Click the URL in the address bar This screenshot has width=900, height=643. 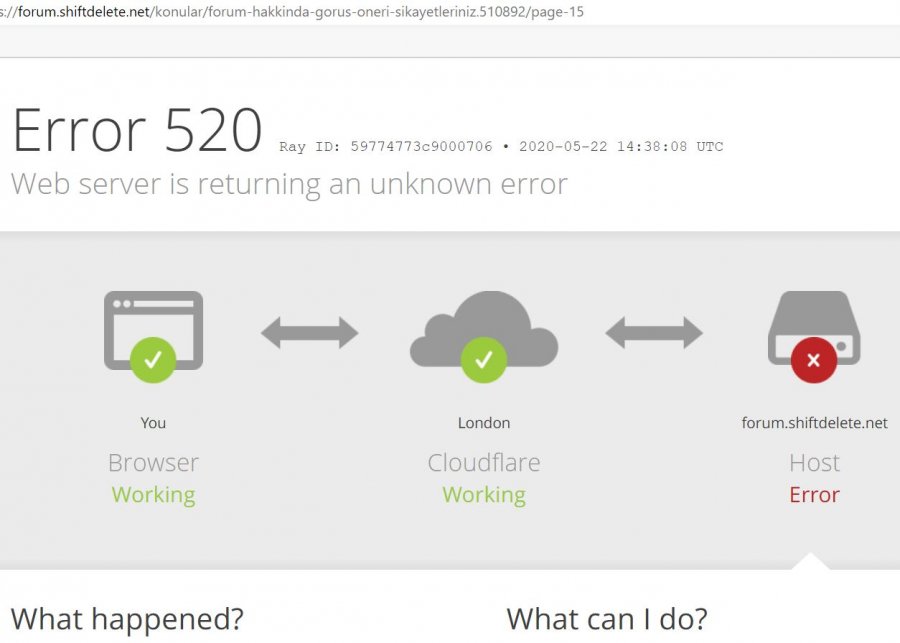[292, 11]
